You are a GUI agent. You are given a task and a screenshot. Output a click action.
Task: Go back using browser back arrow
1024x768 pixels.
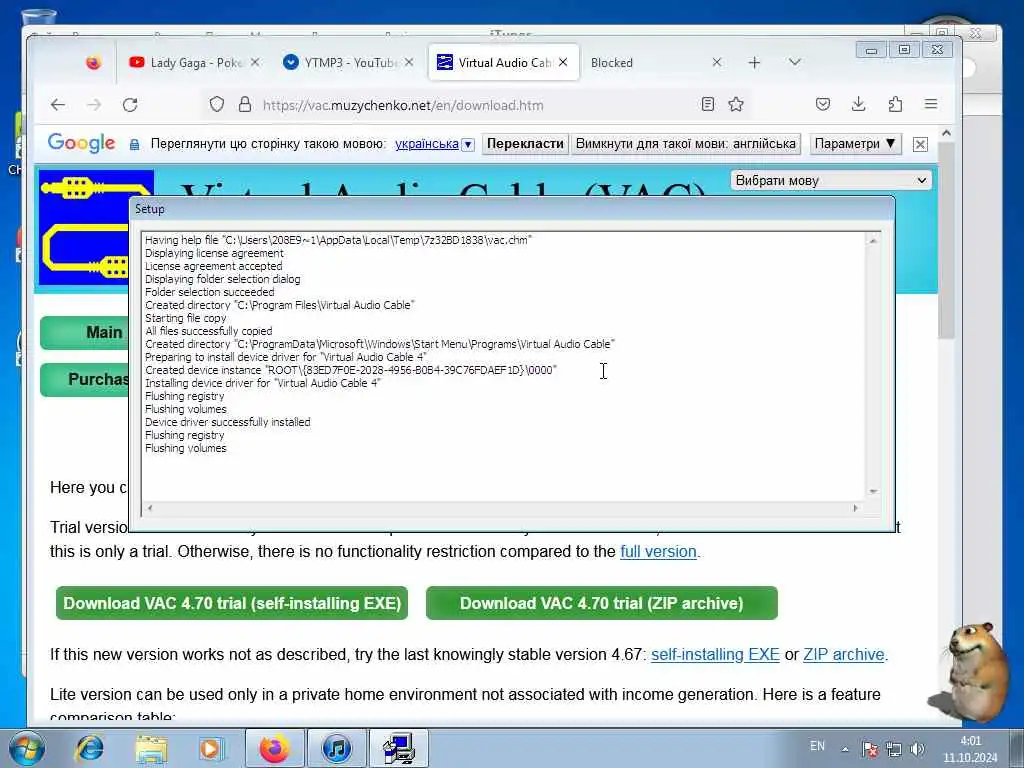coord(58,104)
